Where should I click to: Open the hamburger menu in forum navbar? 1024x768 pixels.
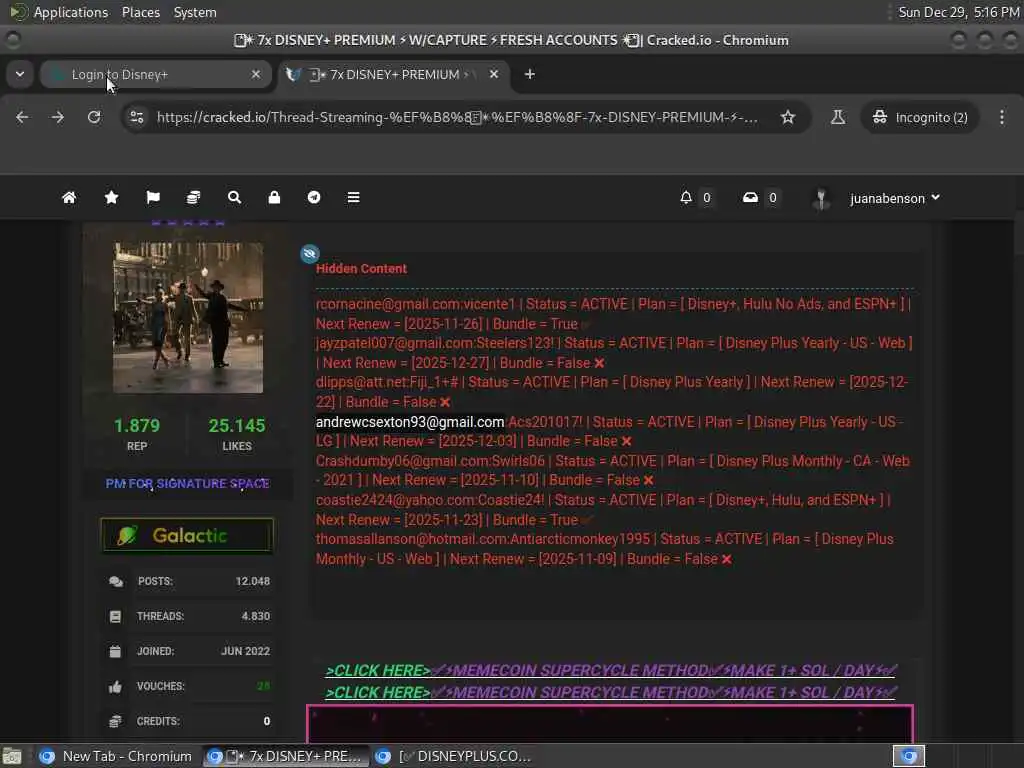[x=353, y=197]
